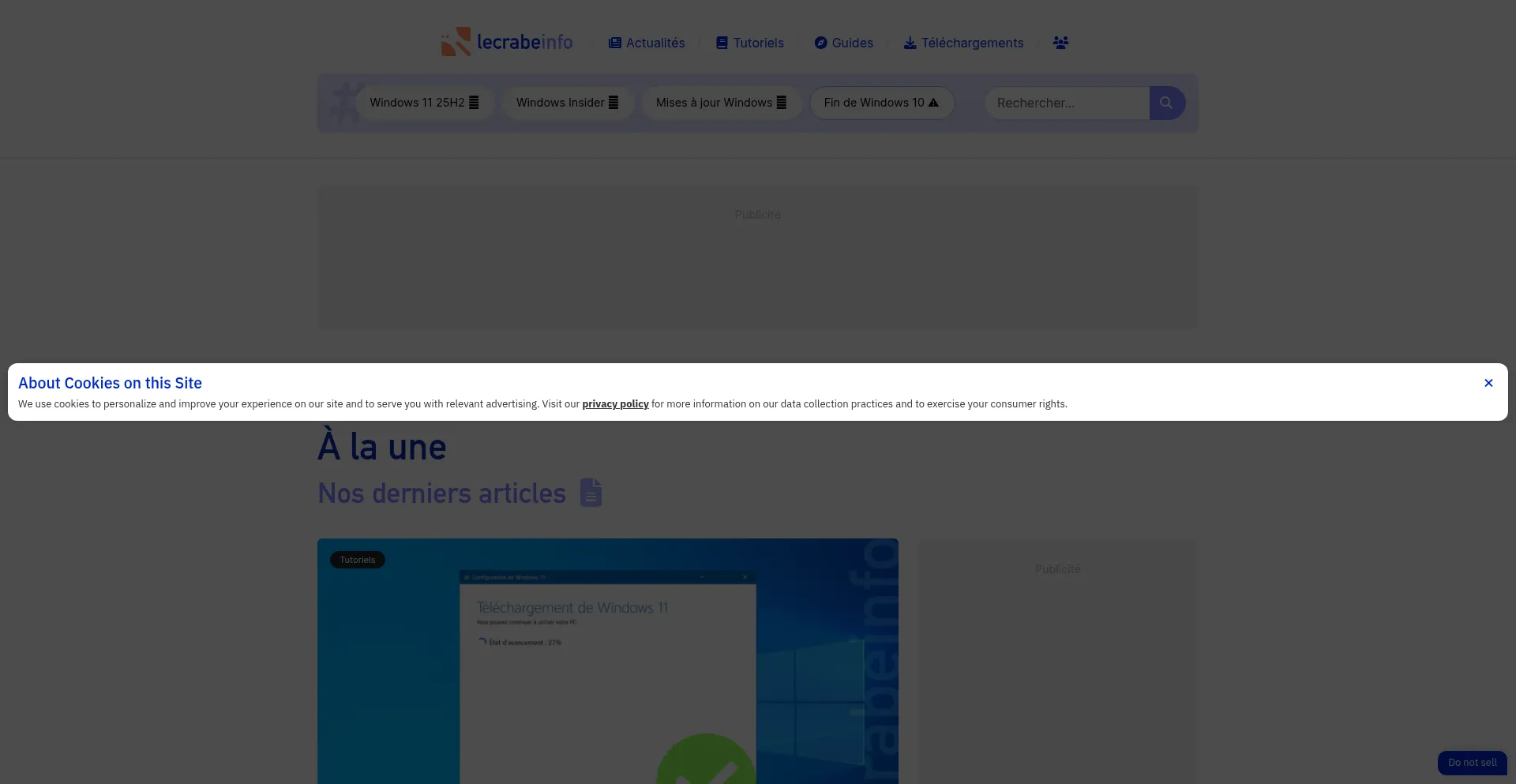
Task: Click the crab icon in shortcut bar
Action: coord(343,103)
